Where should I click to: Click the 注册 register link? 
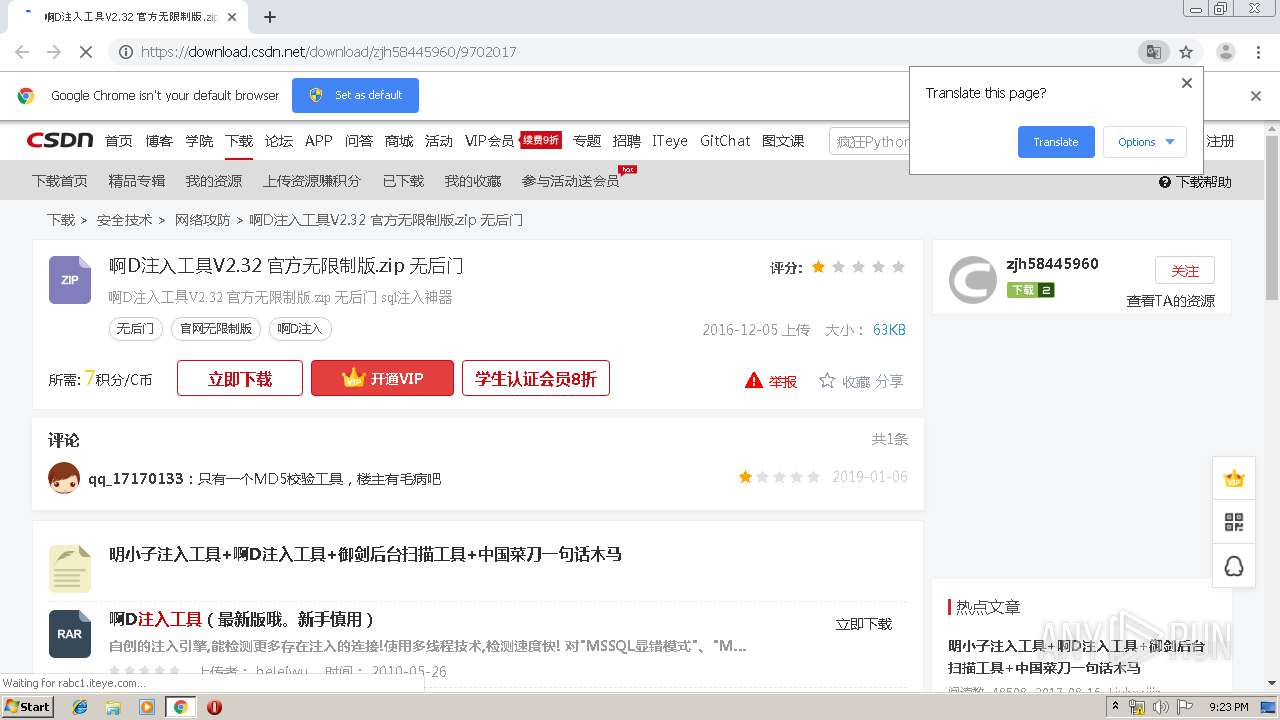click(x=1220, y=141)
